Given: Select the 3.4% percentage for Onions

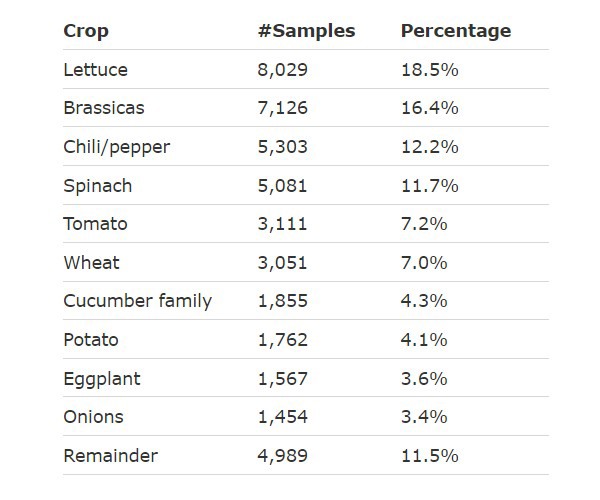Looking at the screenshot, I should click(424, 417).
